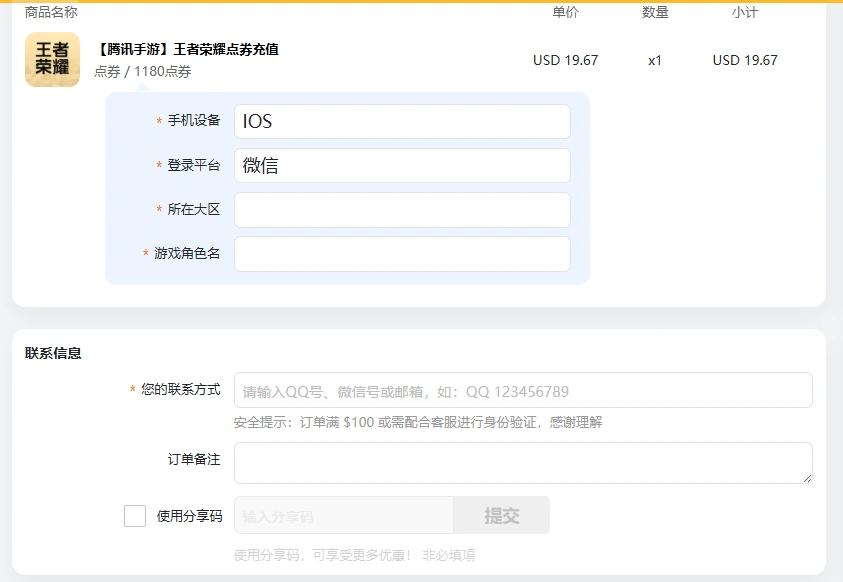This screenshot has width=843, height=582.
Task: Click the 登录平台 field label
Action: 194,165
